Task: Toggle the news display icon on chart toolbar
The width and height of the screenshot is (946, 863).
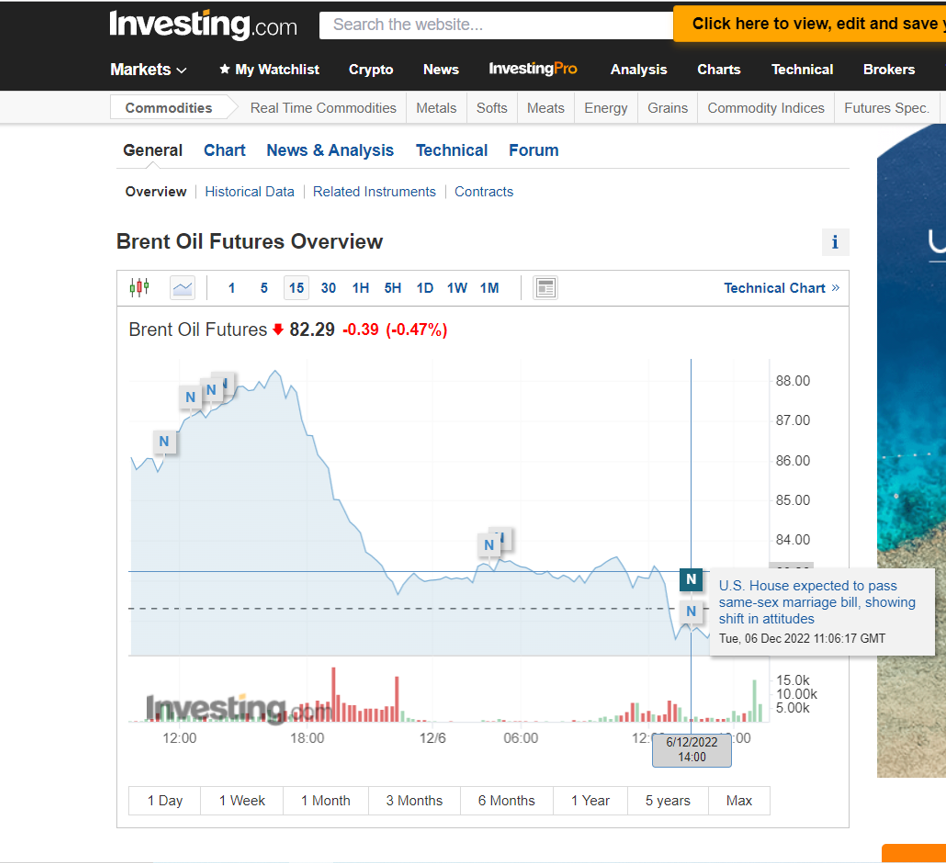Action: point(545,288)
